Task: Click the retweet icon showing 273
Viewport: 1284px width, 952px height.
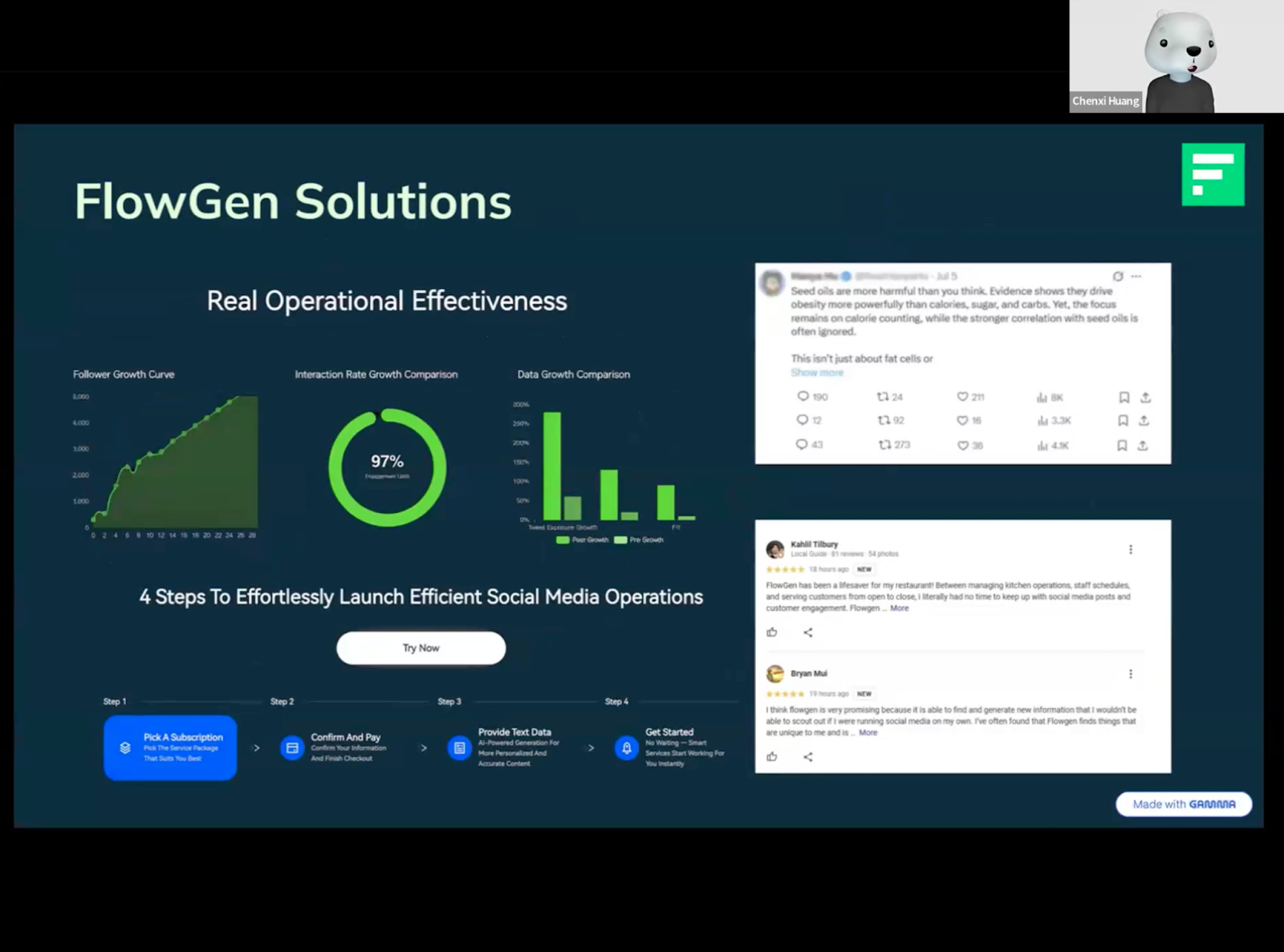Action: tap(884, 444)
